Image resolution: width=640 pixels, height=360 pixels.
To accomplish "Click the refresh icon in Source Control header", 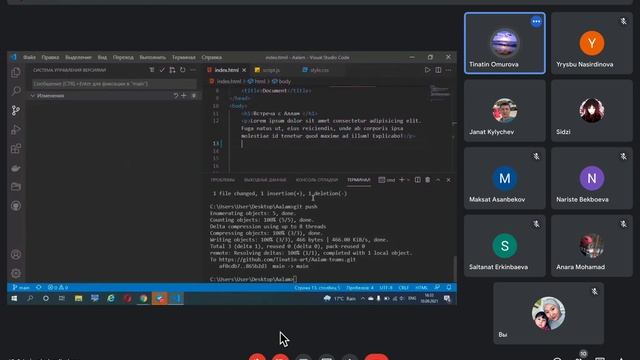I will (182, 70).
